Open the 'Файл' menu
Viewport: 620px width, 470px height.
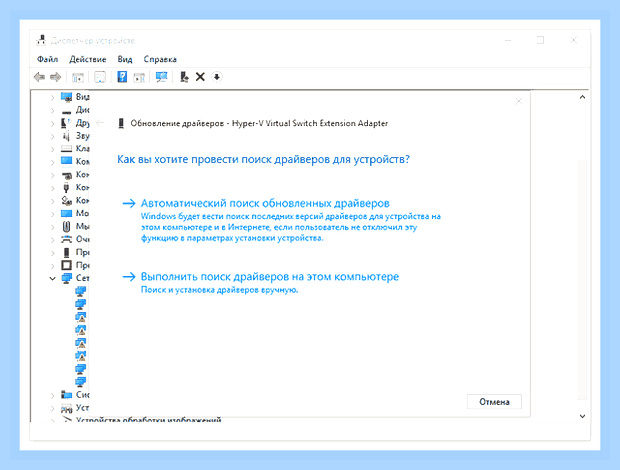47,59
